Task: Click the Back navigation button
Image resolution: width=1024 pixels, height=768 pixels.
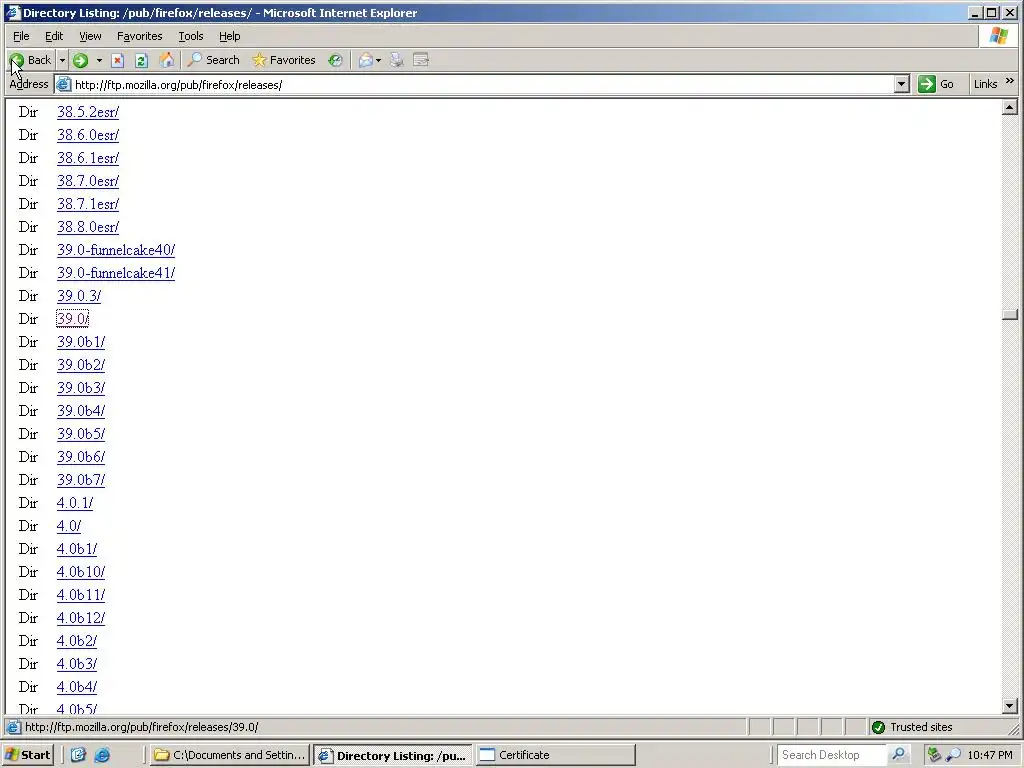Action: (x=31, y=60)
